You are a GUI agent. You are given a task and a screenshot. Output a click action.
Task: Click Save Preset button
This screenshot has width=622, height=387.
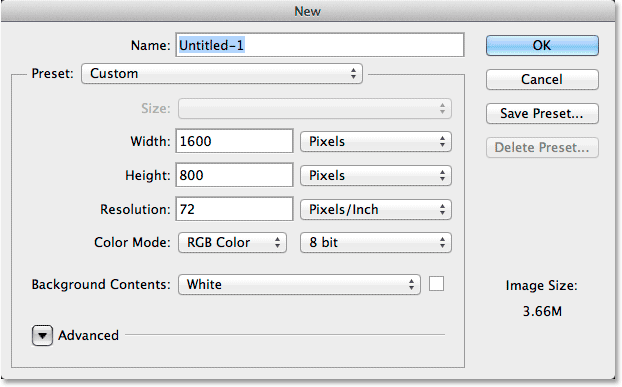pyautogui.click(x=542, y=113)
